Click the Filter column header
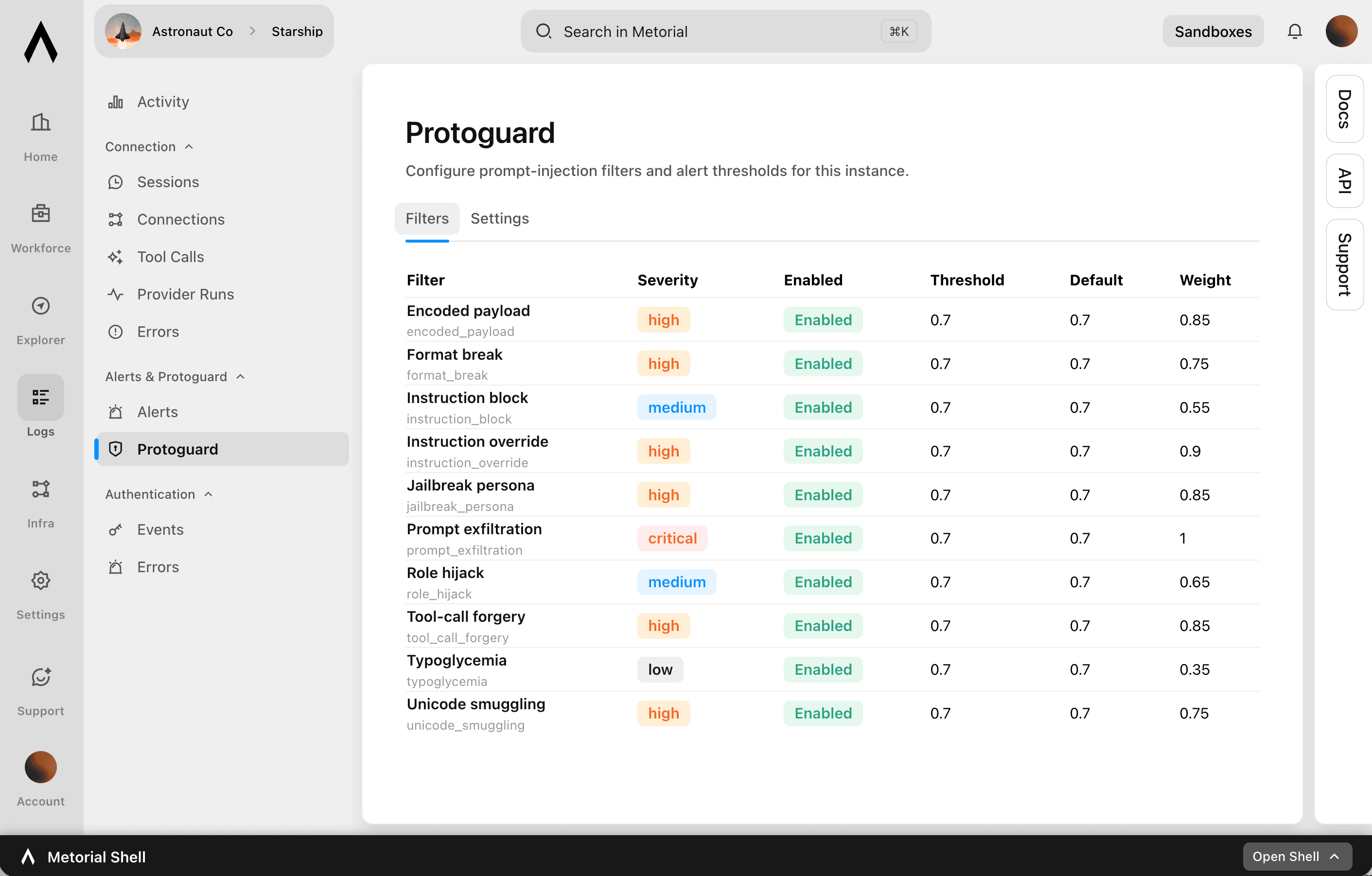Screen dimensions: 1372x876 tap(425, 280)
